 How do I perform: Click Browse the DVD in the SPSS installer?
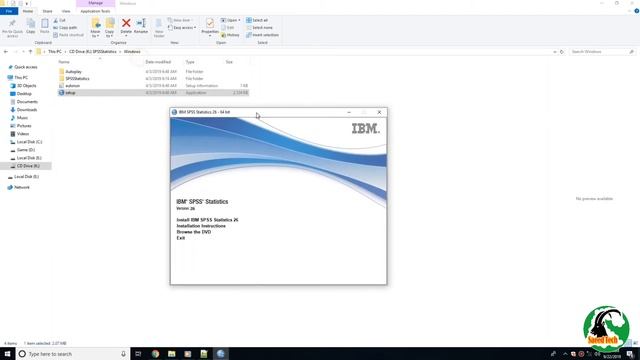click(x=193, y=232)
